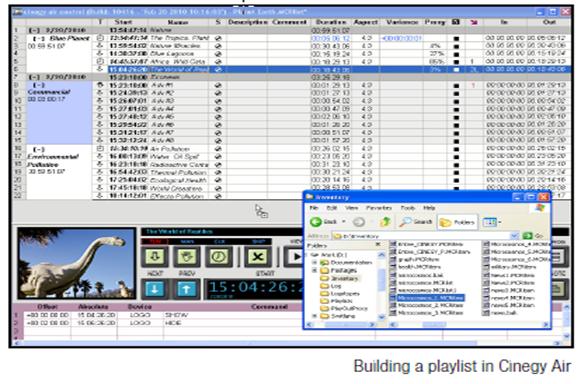Select the Africa Wild Cats playlist row

[x=332, y=62]
